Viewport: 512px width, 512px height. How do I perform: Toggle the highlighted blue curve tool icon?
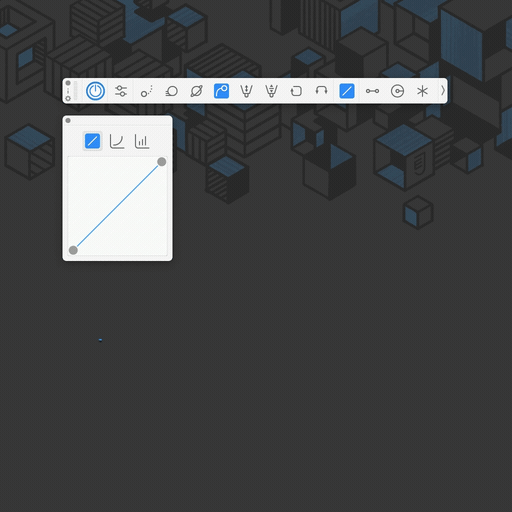221,91
